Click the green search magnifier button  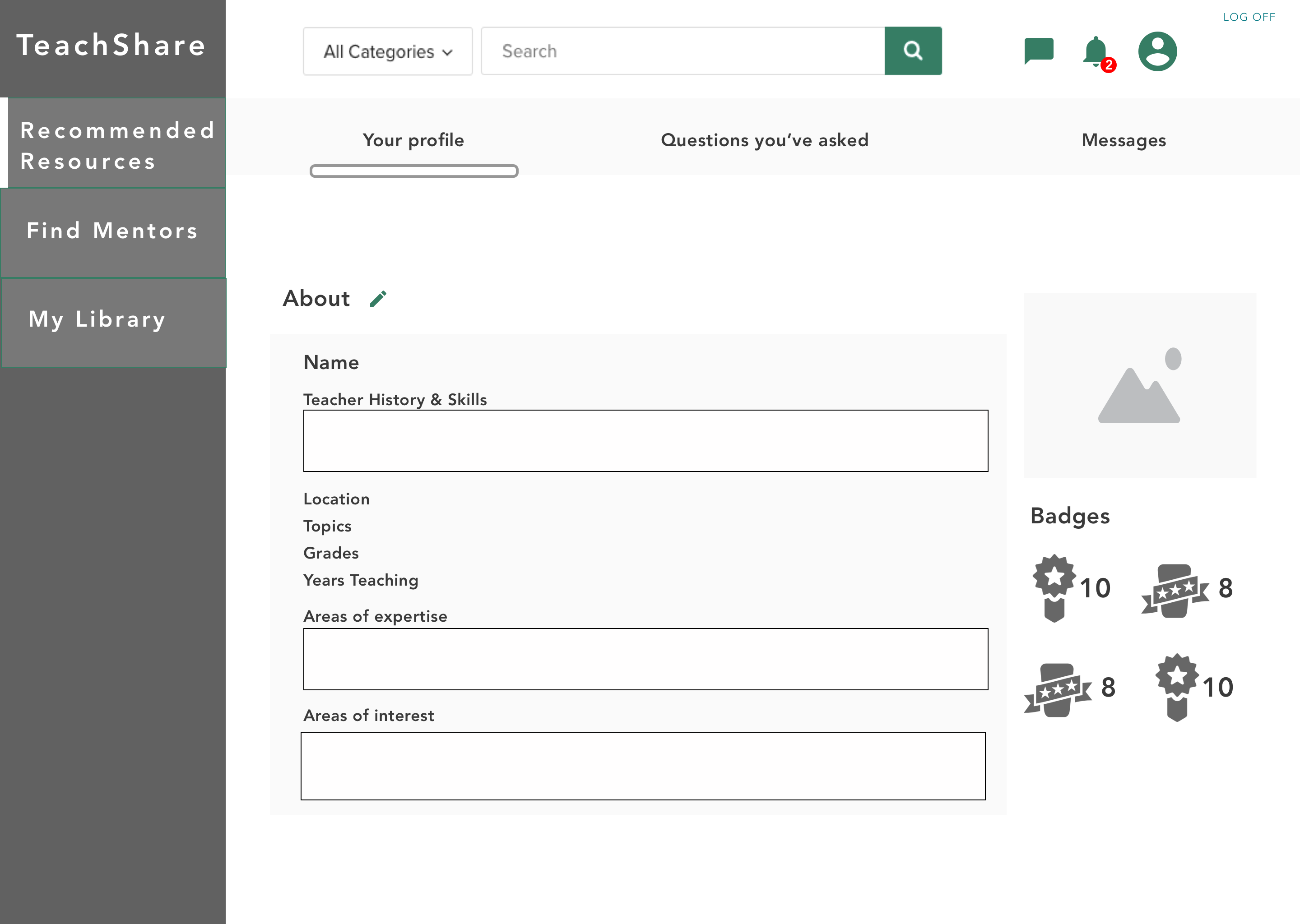[x=912, y=51]
